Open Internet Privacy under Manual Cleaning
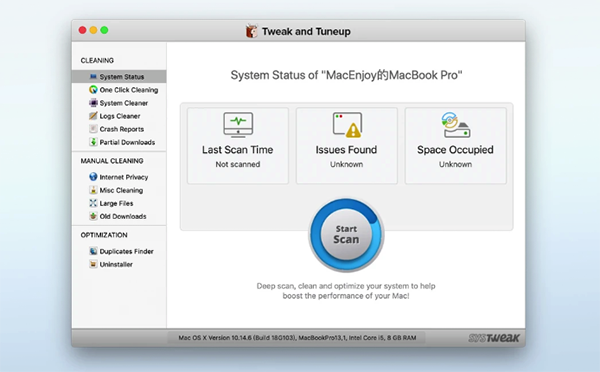Image resolution: width=600 pixels, height=372 pixels. 119,177
